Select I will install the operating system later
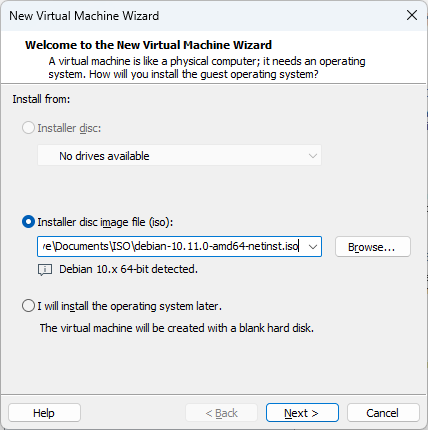Screen dimensions: 428x430 coord(28,306)
